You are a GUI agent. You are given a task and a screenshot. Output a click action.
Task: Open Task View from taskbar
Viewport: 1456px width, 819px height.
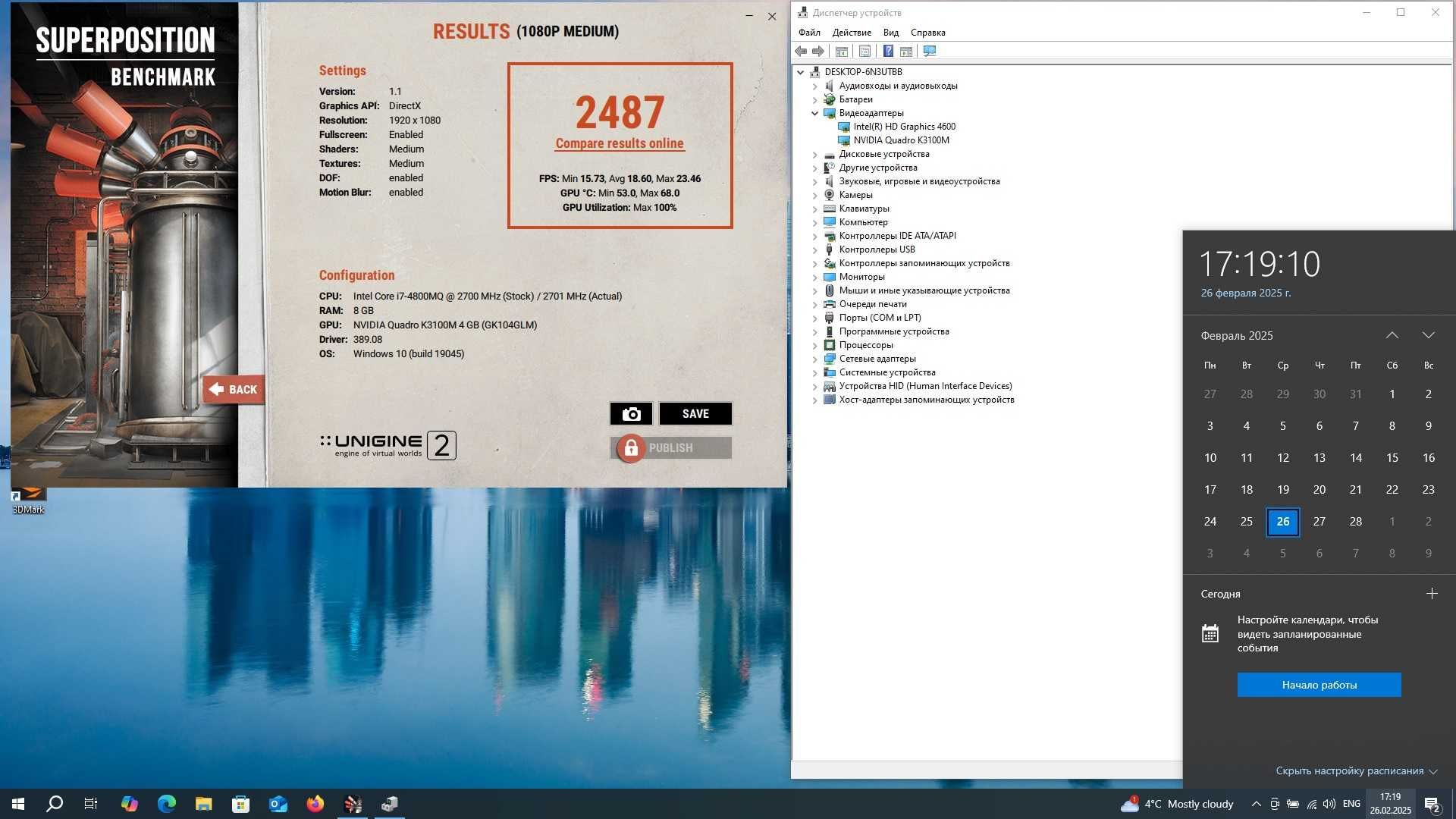tap(91, 804)
